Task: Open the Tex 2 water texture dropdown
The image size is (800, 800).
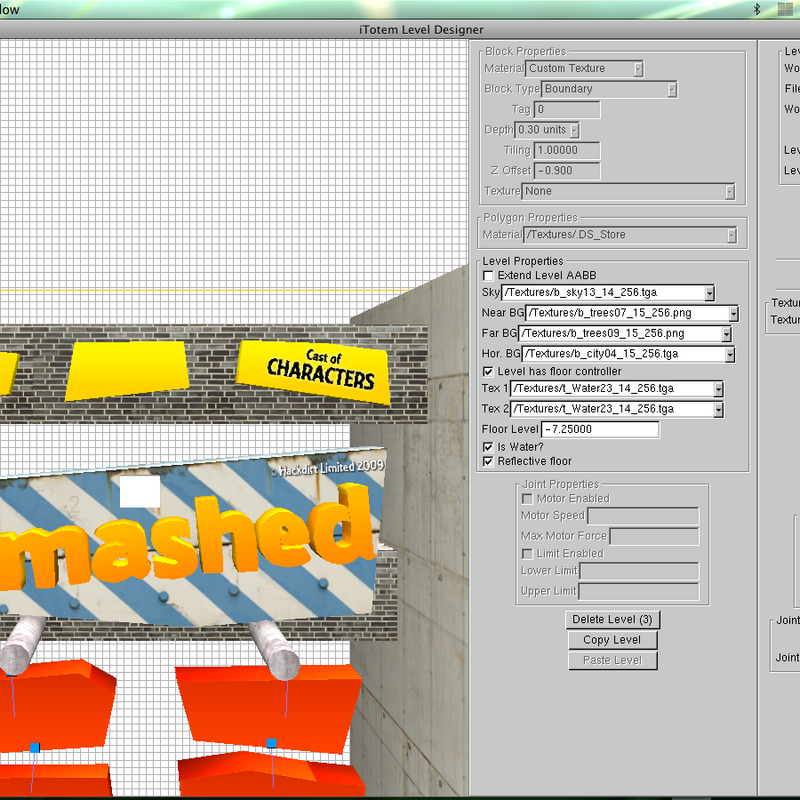Action: (x=616, y=409)
